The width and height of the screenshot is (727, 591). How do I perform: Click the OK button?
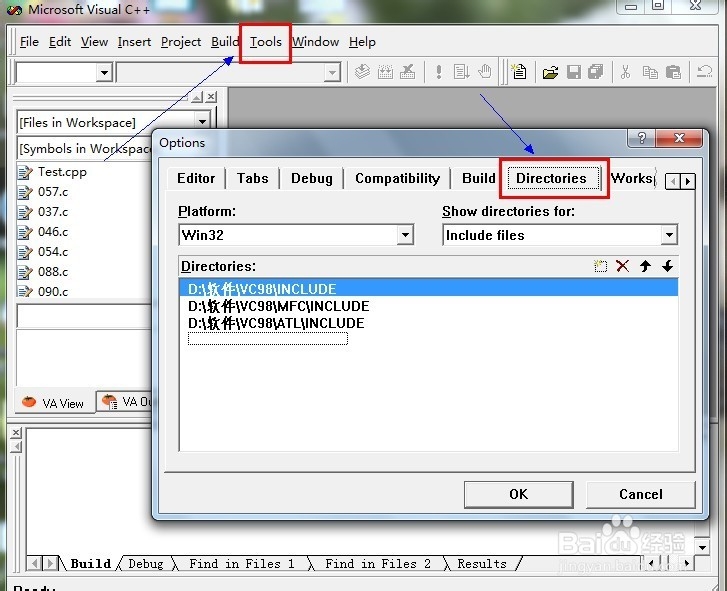pyautogui.click(x=518, y=494)
